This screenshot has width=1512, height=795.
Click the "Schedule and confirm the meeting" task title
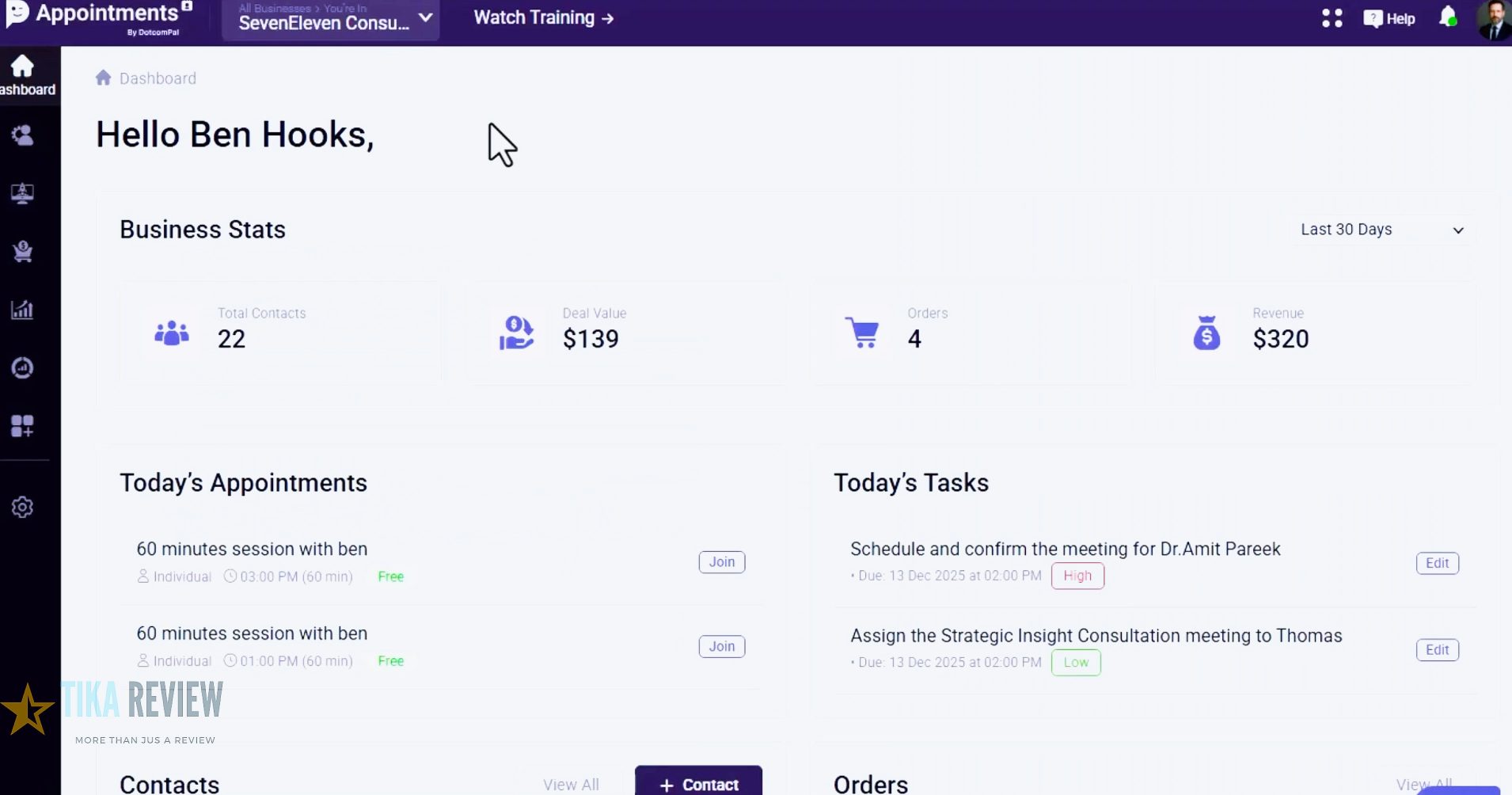pos(1066,549)
